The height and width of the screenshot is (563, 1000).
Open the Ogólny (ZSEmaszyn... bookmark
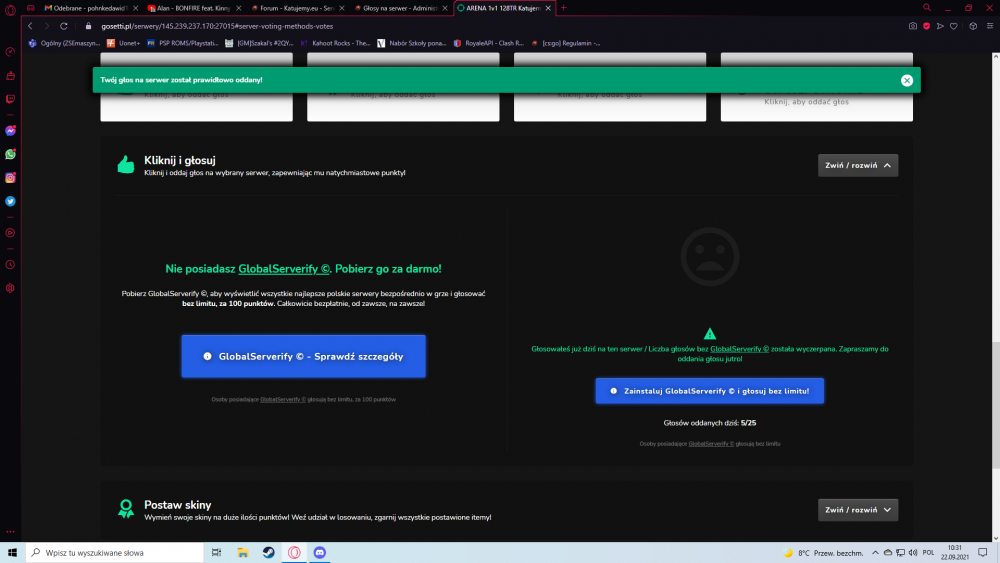click(x=64, y=43)
